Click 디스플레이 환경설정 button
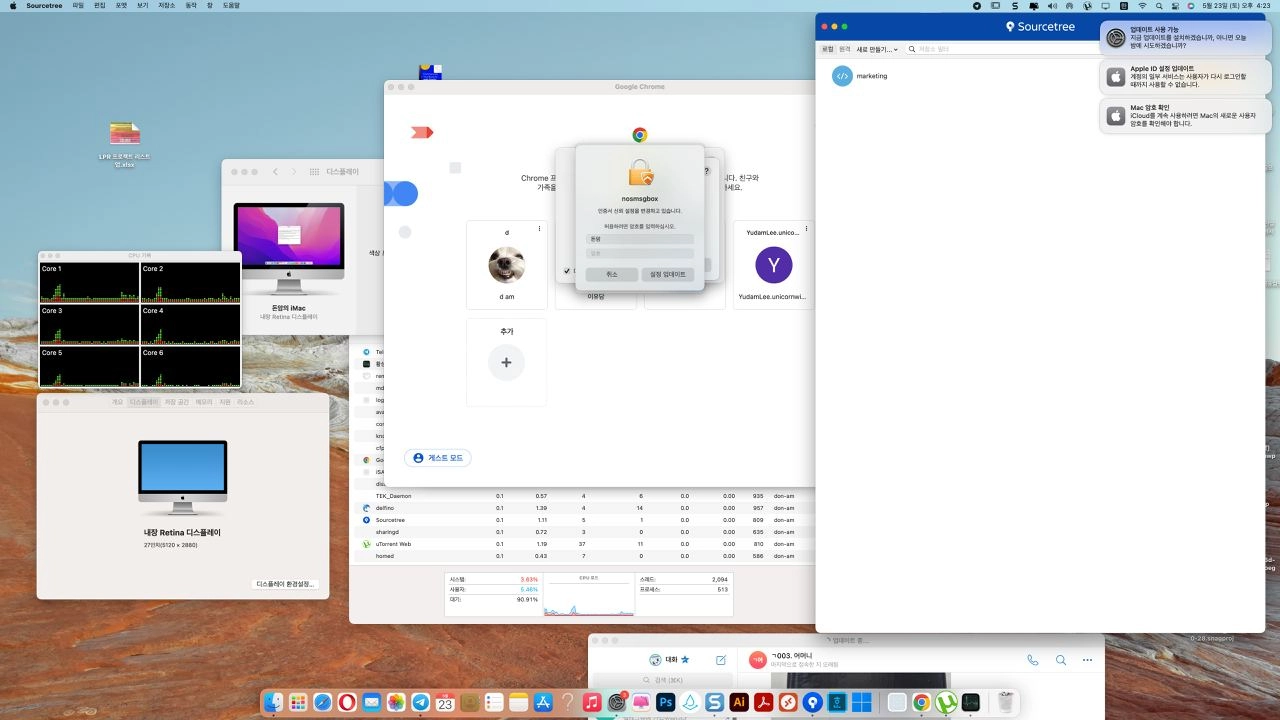The image size is (1280, 720). 287,584
